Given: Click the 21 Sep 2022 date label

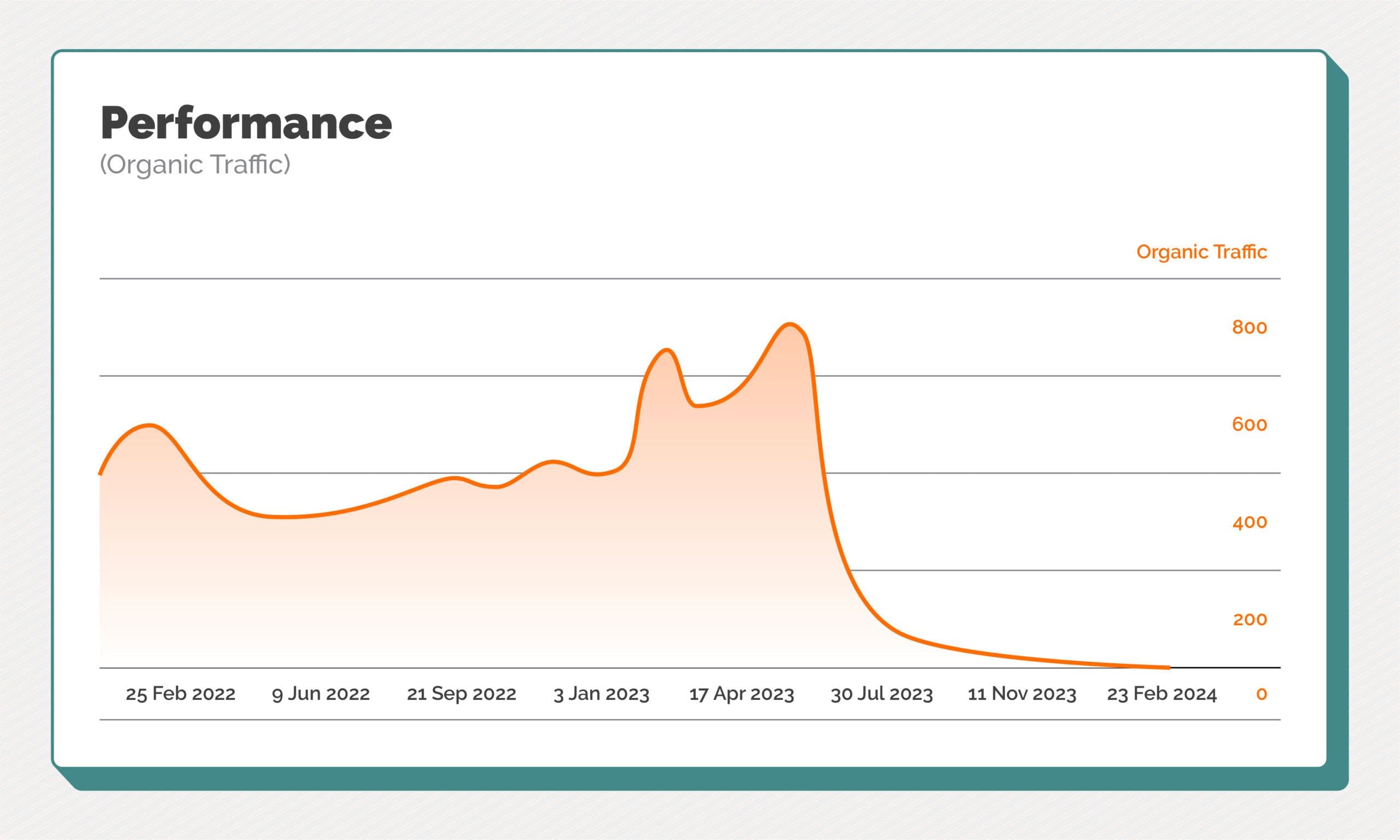Looking at the screenshot, I should 461,694.
